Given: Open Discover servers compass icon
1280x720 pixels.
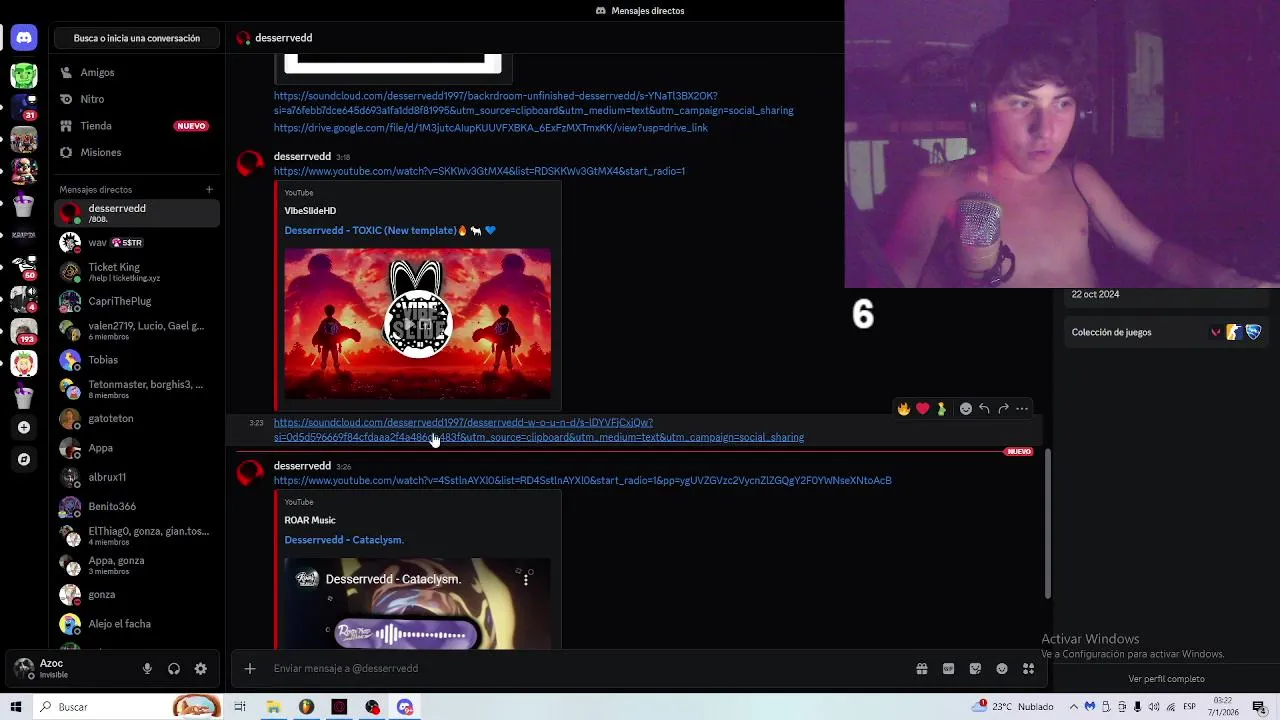Looking at the screenshot, I should tap(24, 459).
